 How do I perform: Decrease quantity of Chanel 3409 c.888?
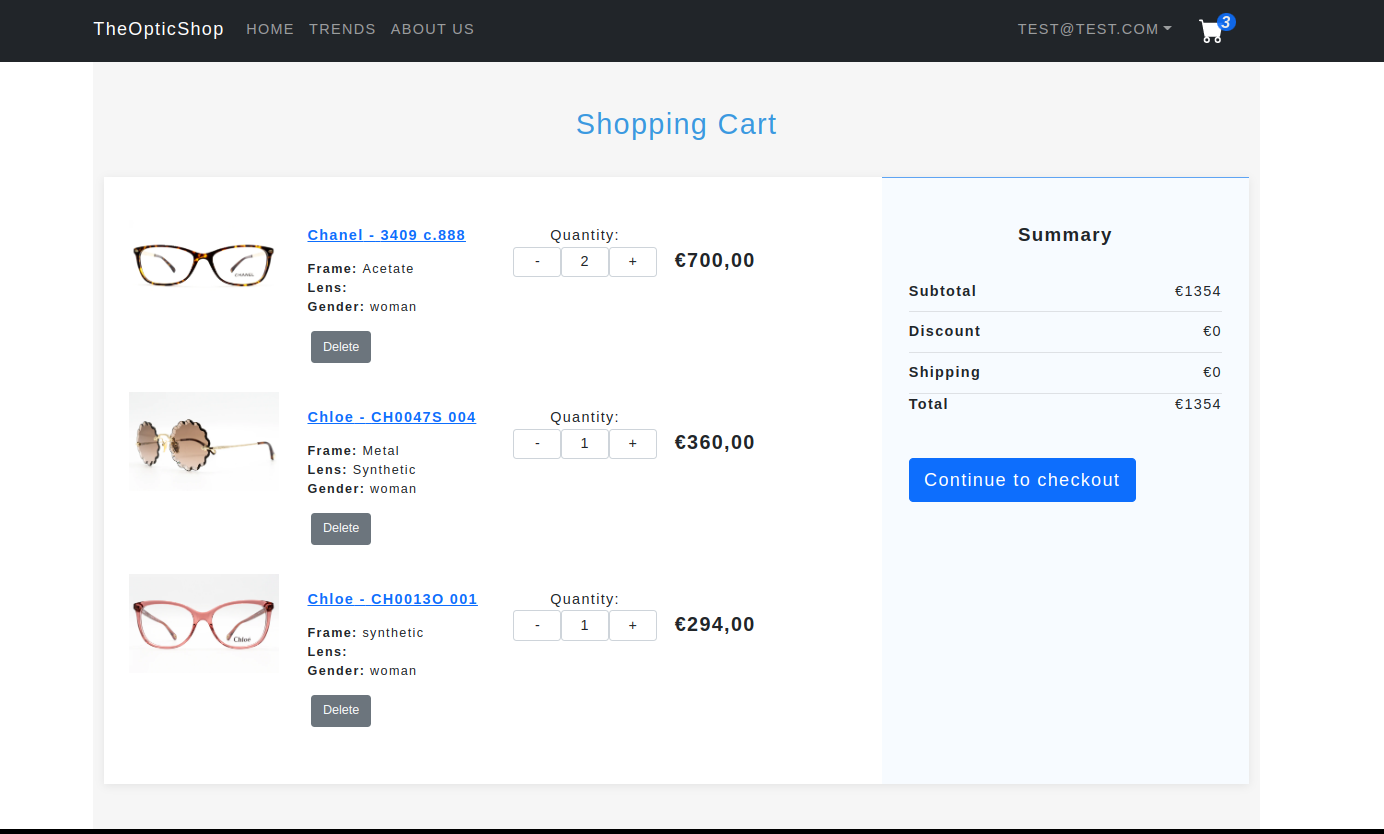(x=537, y=262)
